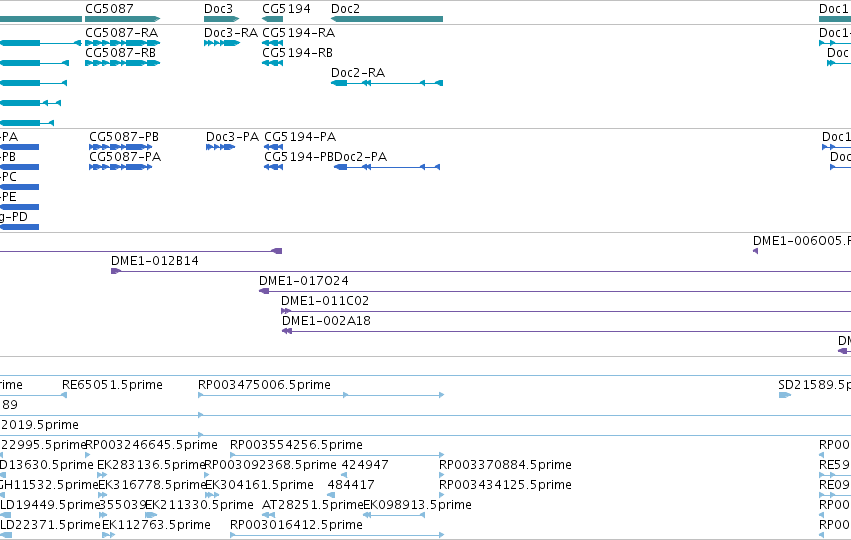Click the DME1-011C02 clone label
Image resolution: width=851 pixels, height=540 pixels.
pos(325,301)
